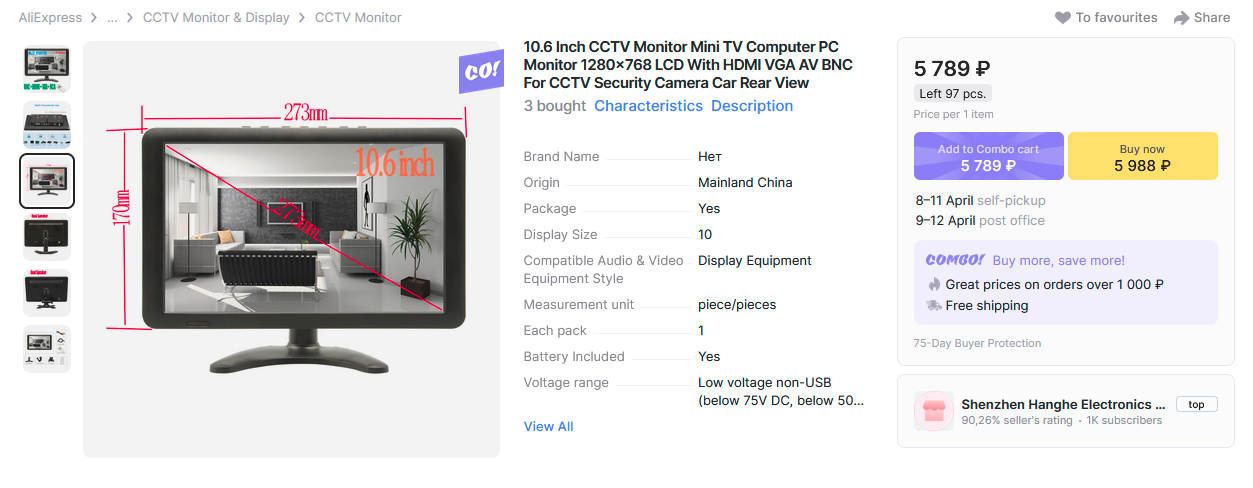This screenshot has height=488, width=1253.
Task: Select the fourth thumbnail showing the monitor's back
Action: pos(47,237)
